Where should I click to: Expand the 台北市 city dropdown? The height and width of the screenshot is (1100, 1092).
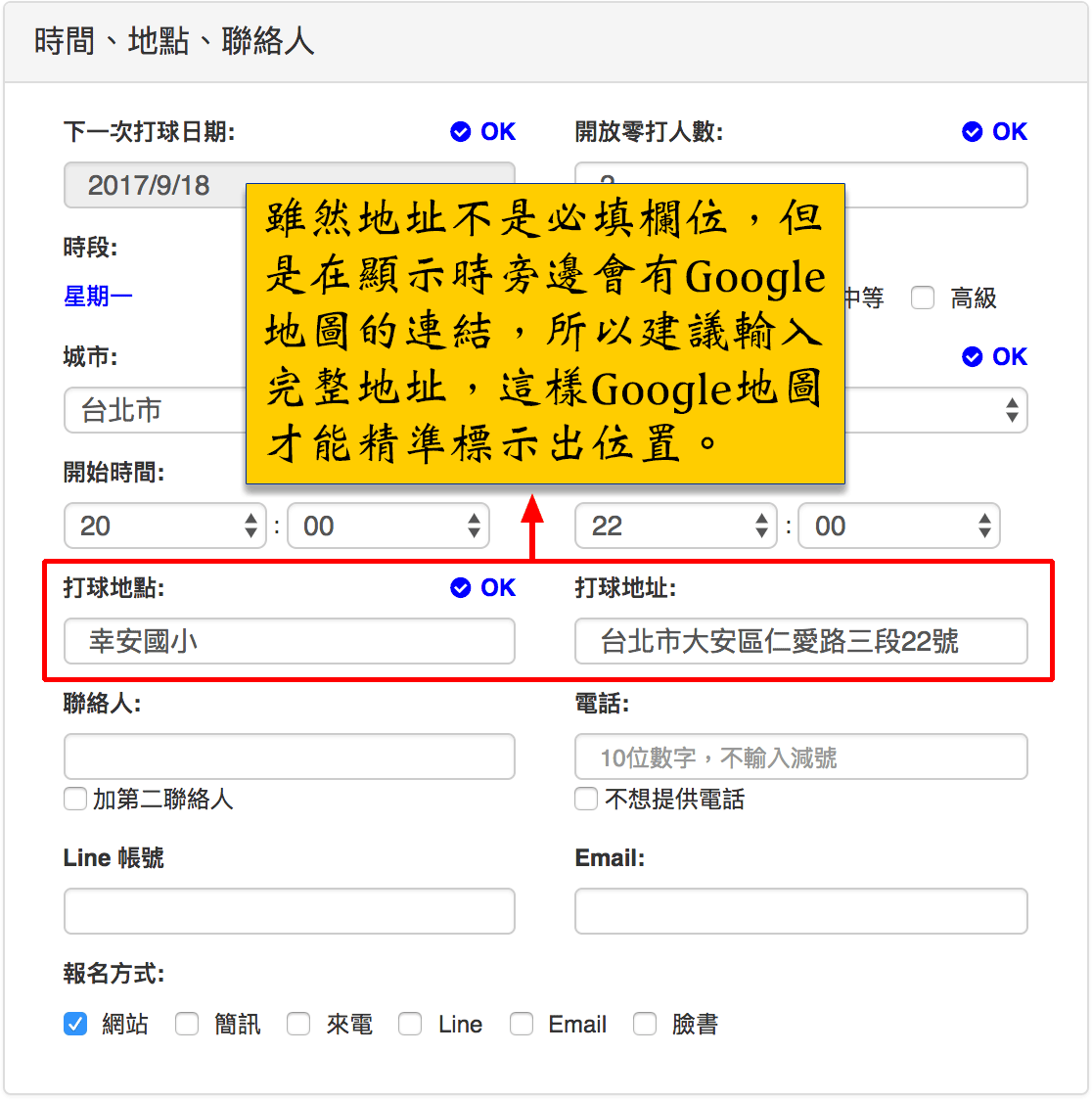(155, 411)
